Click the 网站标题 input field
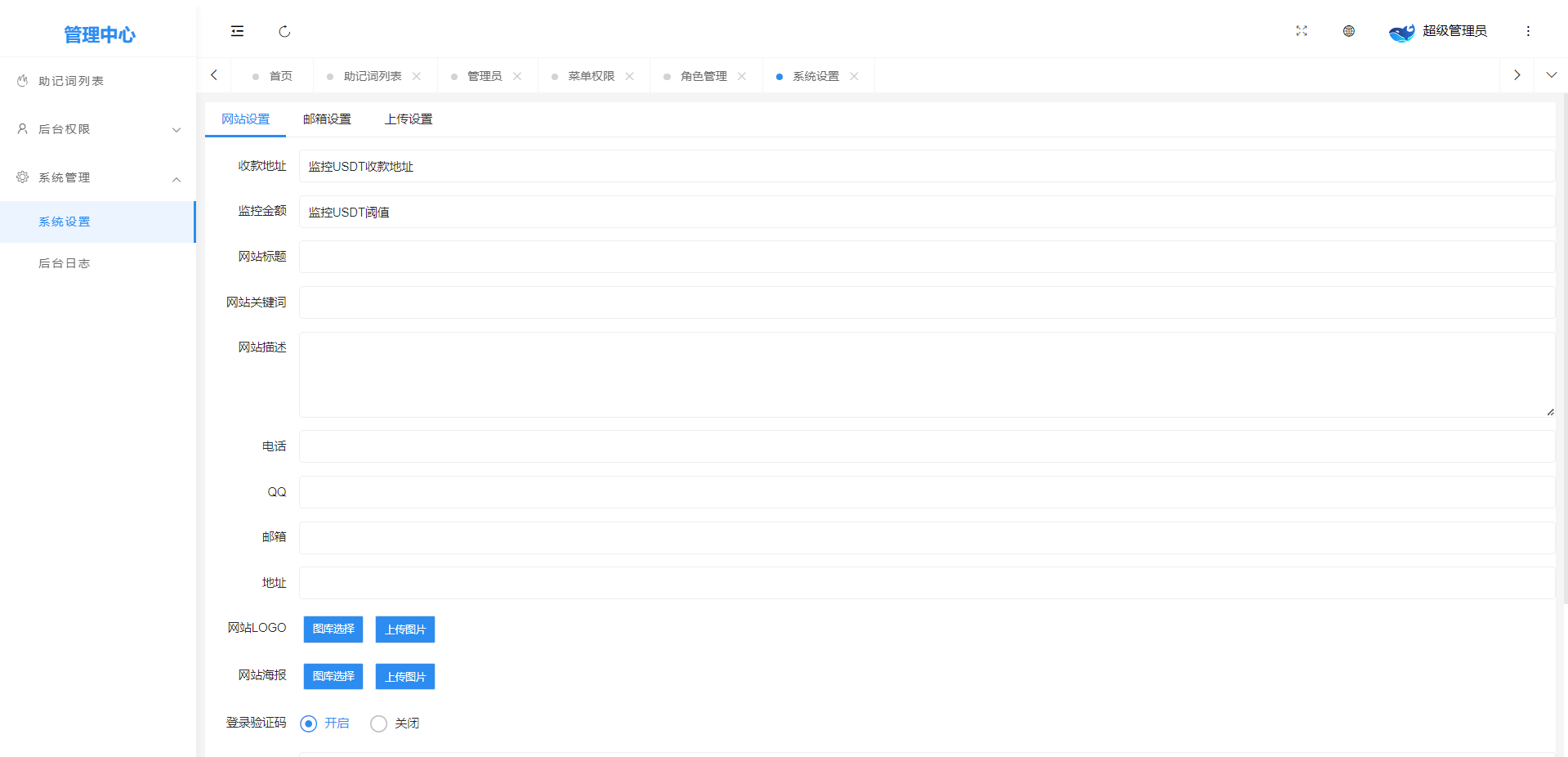This screenshot has height=757, width=1568. (x=927, y=257)
